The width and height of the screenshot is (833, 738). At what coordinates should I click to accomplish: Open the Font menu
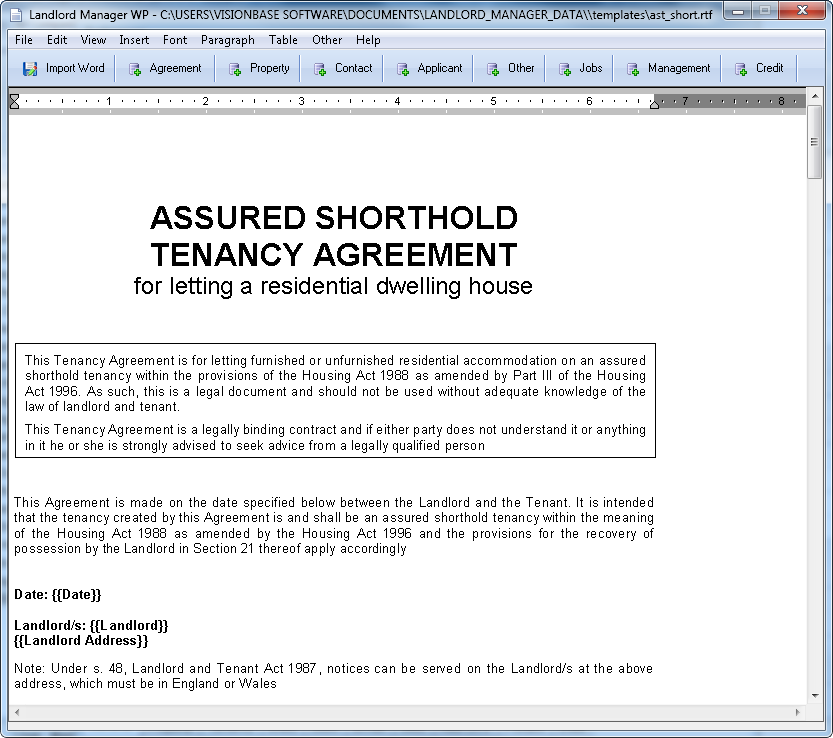click(175, 40)
